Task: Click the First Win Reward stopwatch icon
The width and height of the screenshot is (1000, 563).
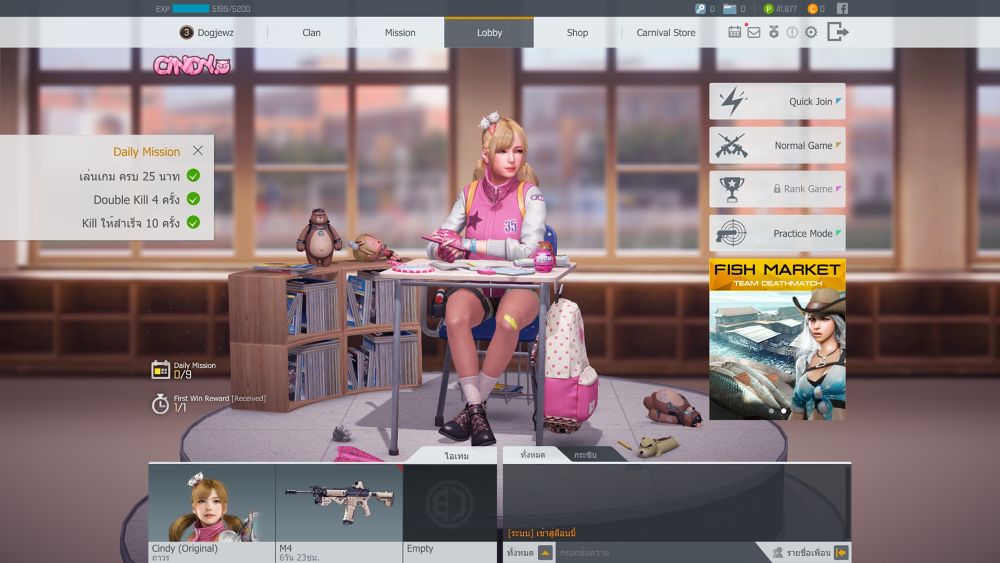Action: [160, 403]
